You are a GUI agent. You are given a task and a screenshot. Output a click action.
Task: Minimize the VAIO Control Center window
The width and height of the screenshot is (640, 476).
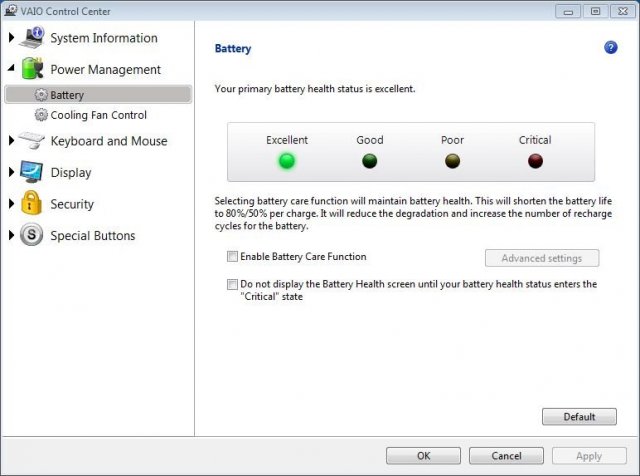click(568, 11)
